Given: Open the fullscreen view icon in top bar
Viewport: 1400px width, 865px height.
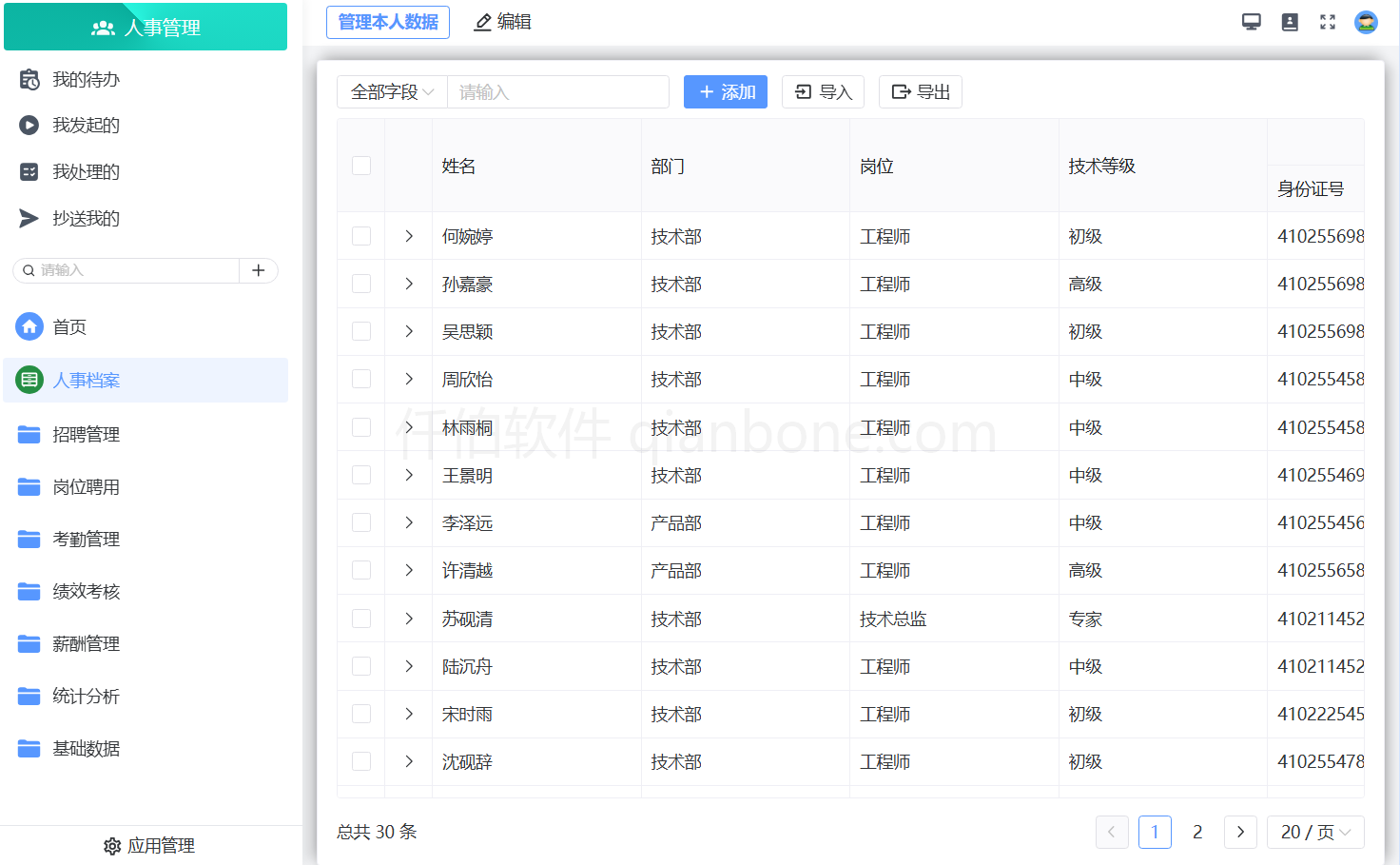Looking at the screenshot, I should click(x=1328, y=21).
